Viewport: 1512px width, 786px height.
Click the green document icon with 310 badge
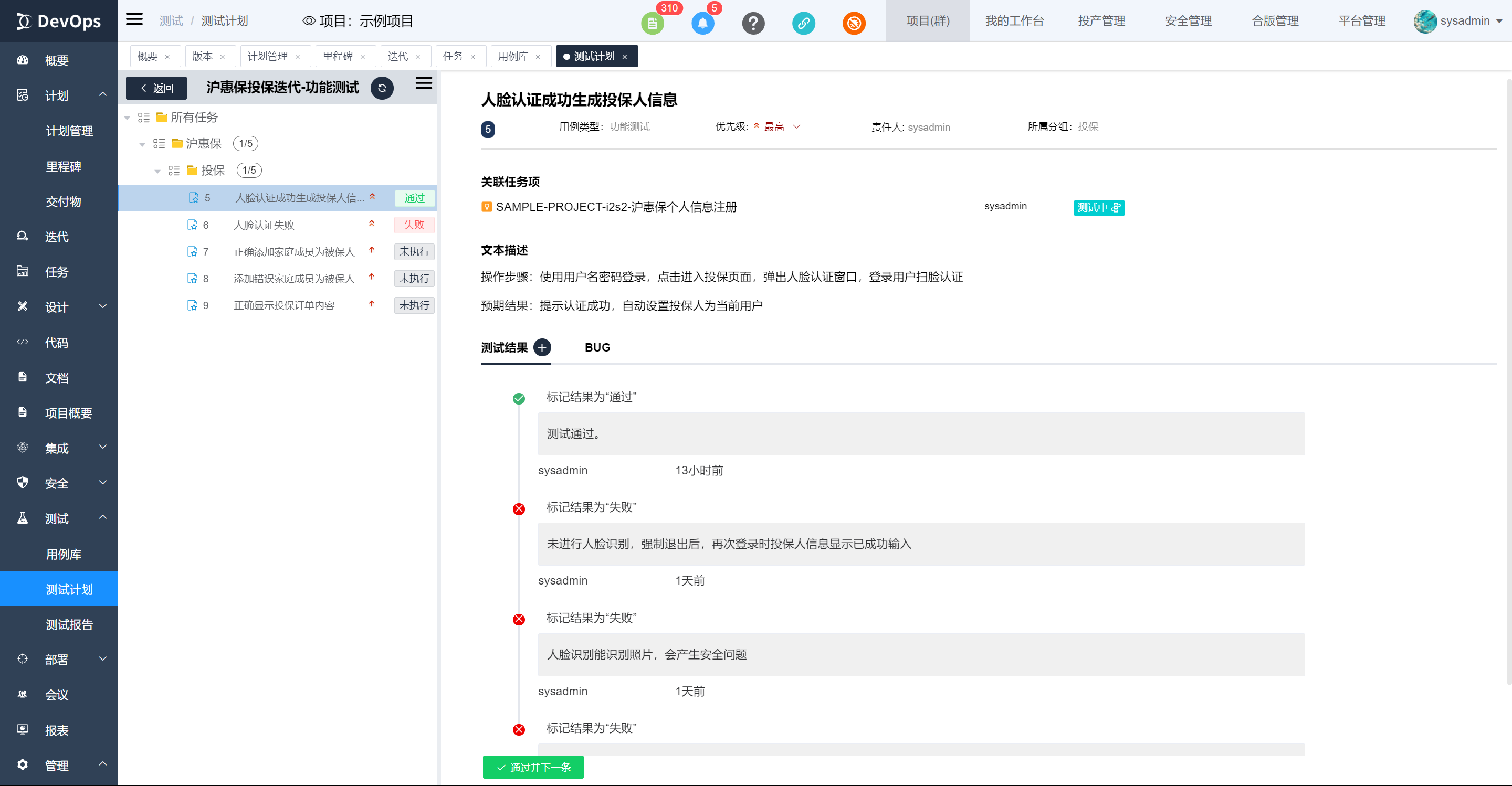point(652,24)
